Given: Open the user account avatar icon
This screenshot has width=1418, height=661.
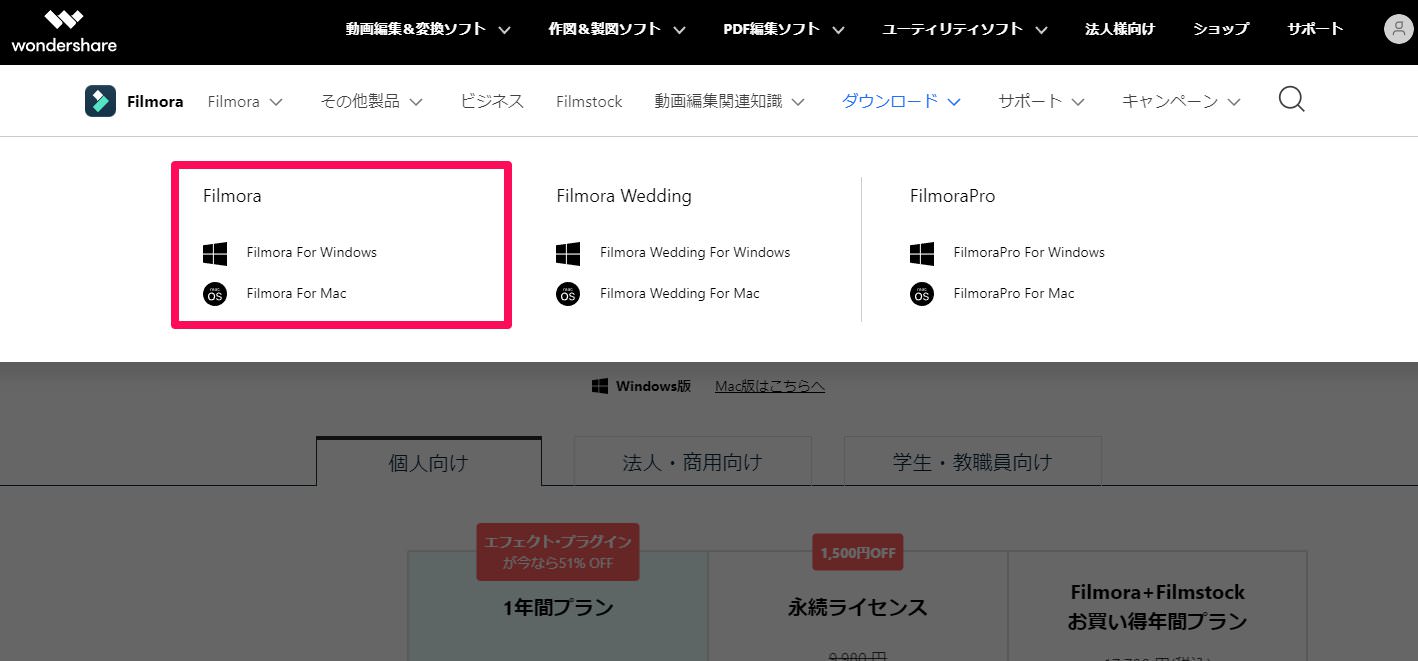Looking at the screenshot, I should point(1398,29).
